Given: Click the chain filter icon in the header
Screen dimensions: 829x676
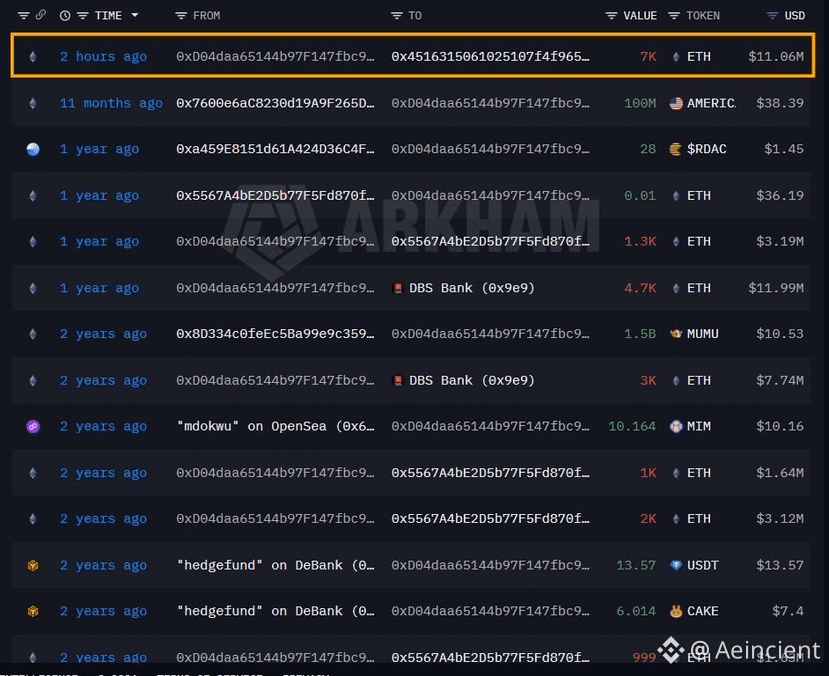Looking at the screenshot, I should tap(23, 16).
